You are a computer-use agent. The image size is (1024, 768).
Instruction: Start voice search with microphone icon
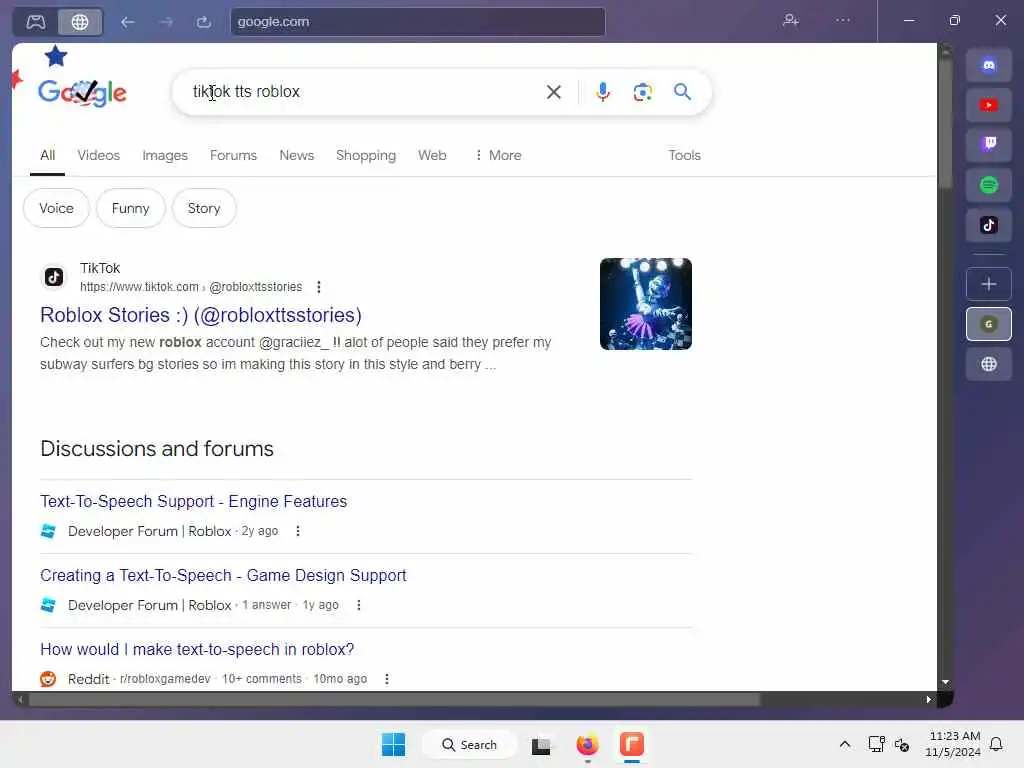point(603,92)
